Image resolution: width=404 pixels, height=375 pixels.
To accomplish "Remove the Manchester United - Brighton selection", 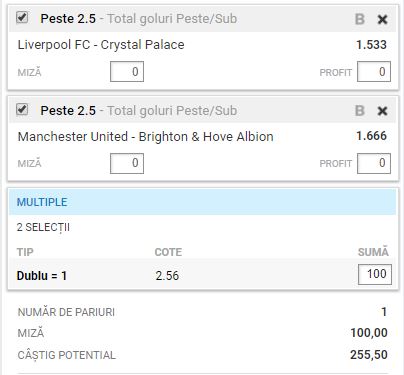I will coord(382,111).
